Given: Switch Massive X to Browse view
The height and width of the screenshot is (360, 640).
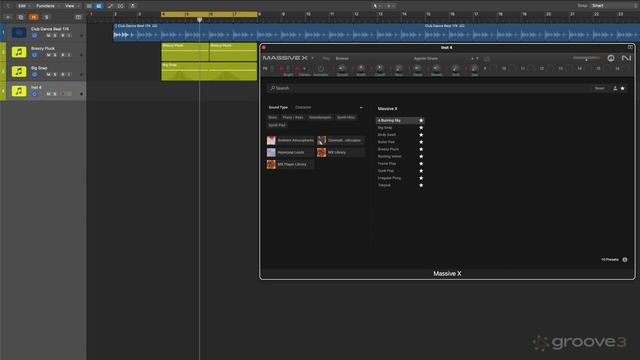Looking at the screenshot, I should click(x=342, y=58).
